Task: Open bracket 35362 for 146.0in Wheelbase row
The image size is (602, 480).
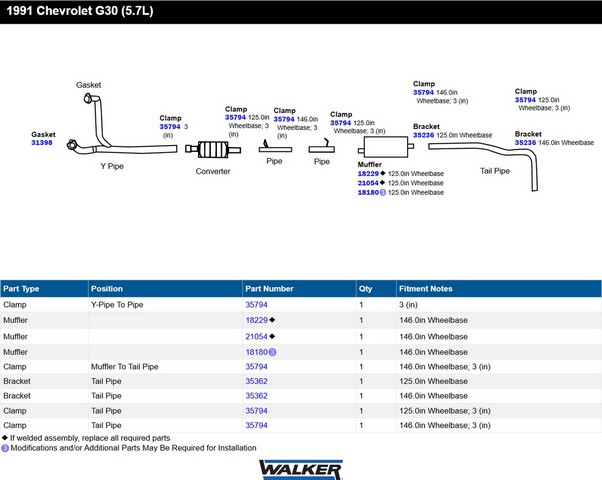Action: click(x=256, y=396)
